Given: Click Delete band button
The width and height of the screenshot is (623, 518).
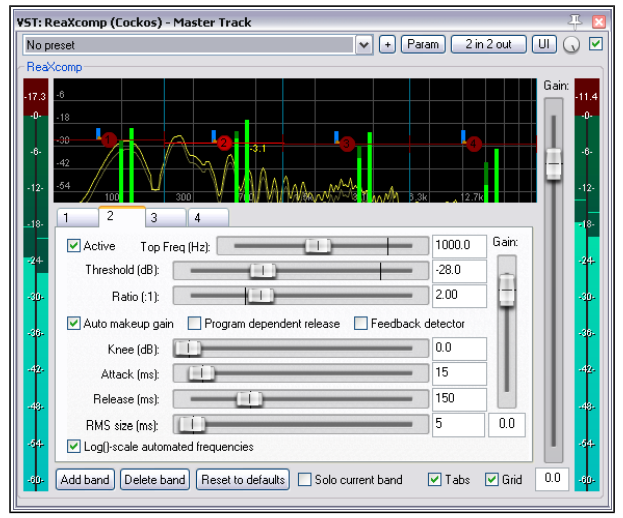Looking at the screenshot, I should coord(155,479).
